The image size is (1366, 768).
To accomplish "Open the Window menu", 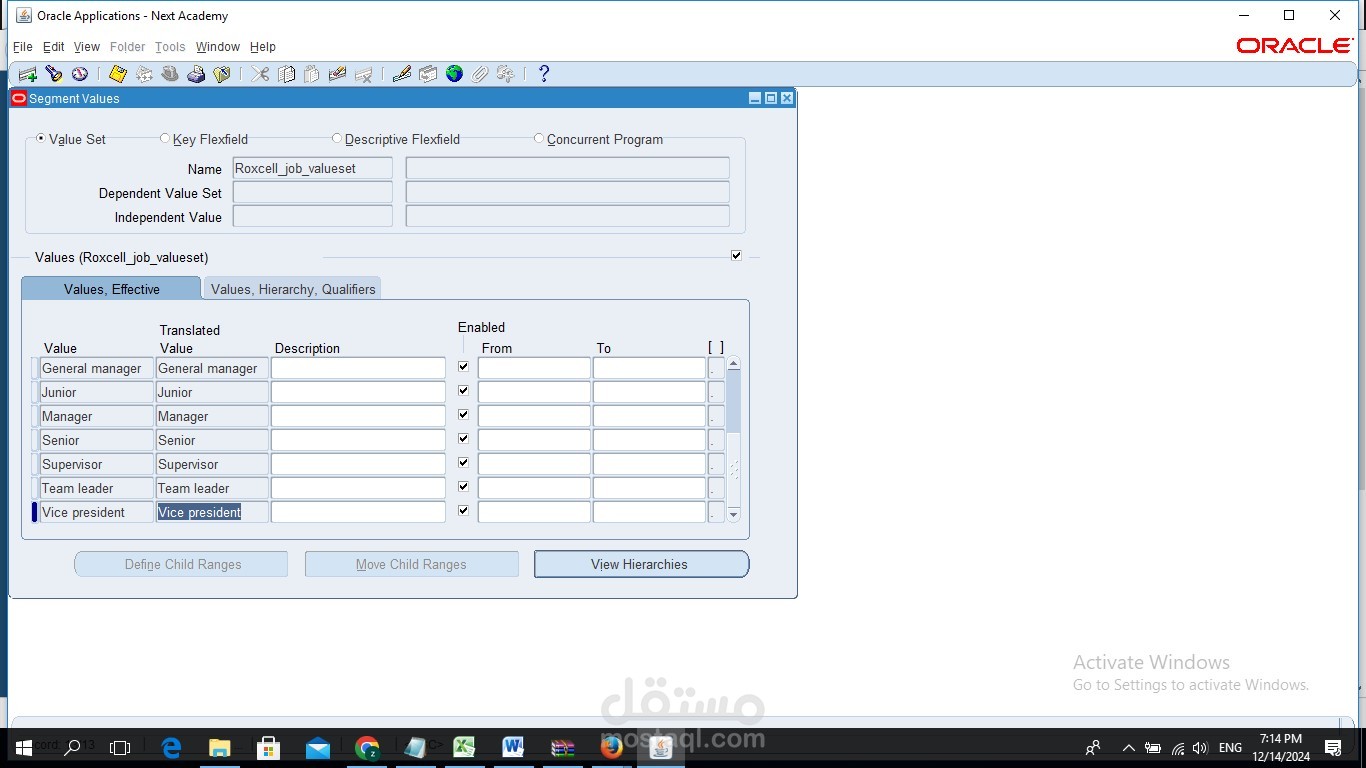I will pyautogui.click(x=218, y=47).
